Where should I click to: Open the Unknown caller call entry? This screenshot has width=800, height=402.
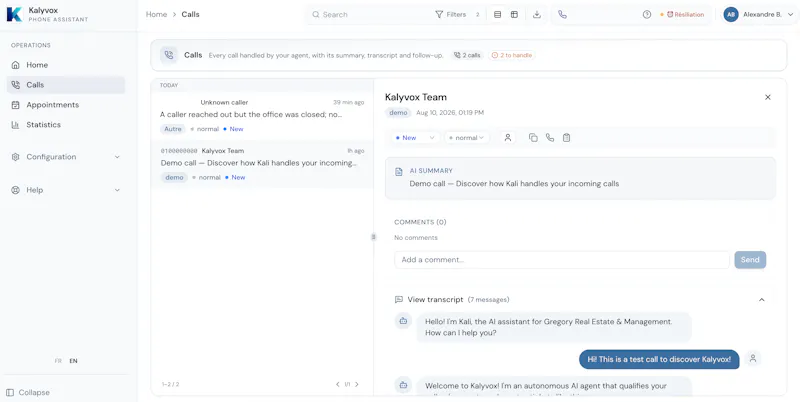(262, 115)
